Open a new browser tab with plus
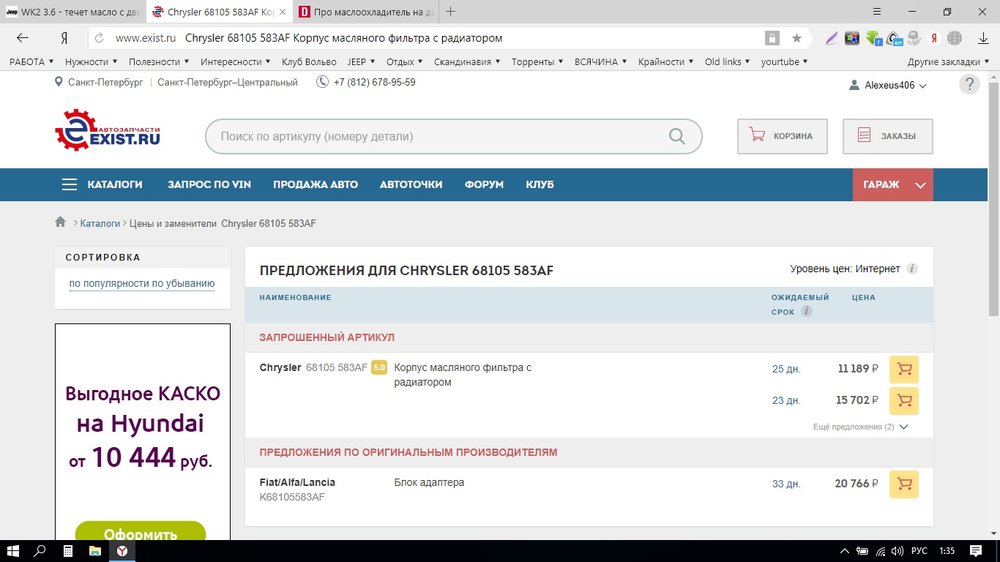This screenshot has width=1000, height=562. [451, 11]
